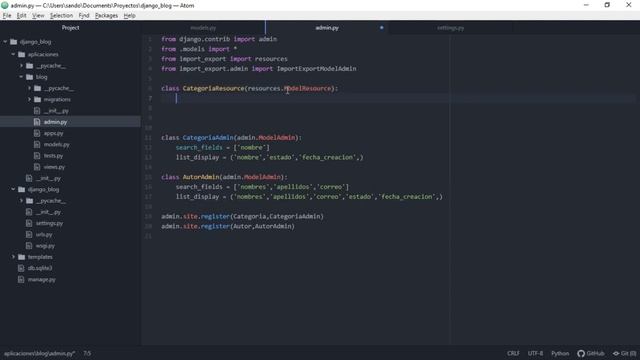Open the Help menu
The height and width of the screenshot is (360, 640).
129,16
